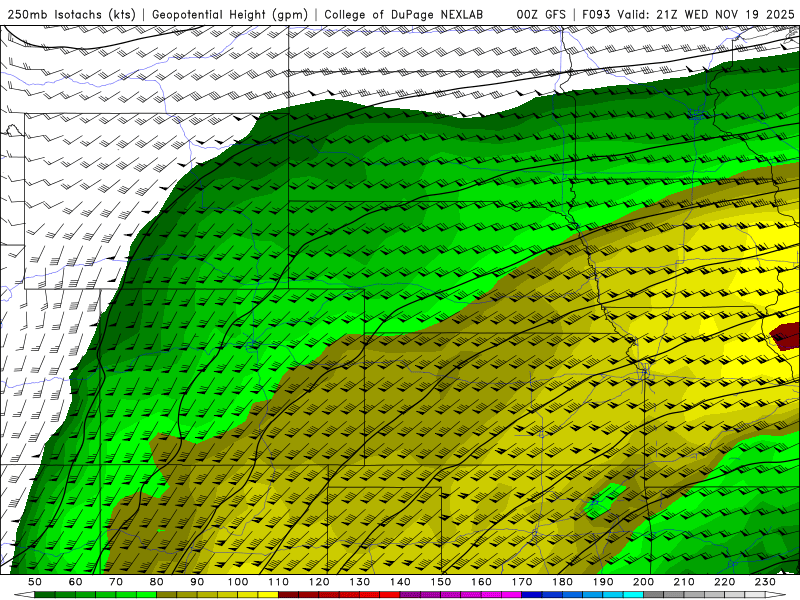Viewport: 800px width, 600px height.
Task: Click the 220 value on the color scale
Action: [x=724, y=582]
